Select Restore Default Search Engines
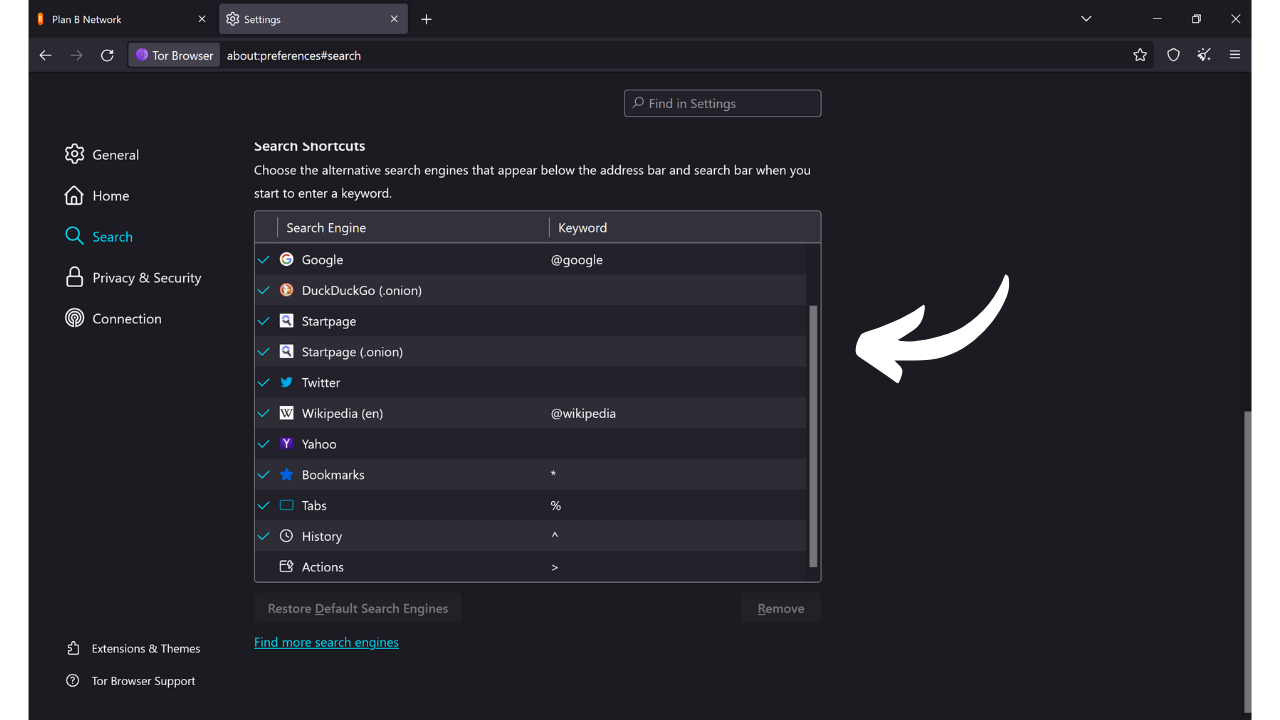This screenshot has width=1280, height=720. pos(357,607)
